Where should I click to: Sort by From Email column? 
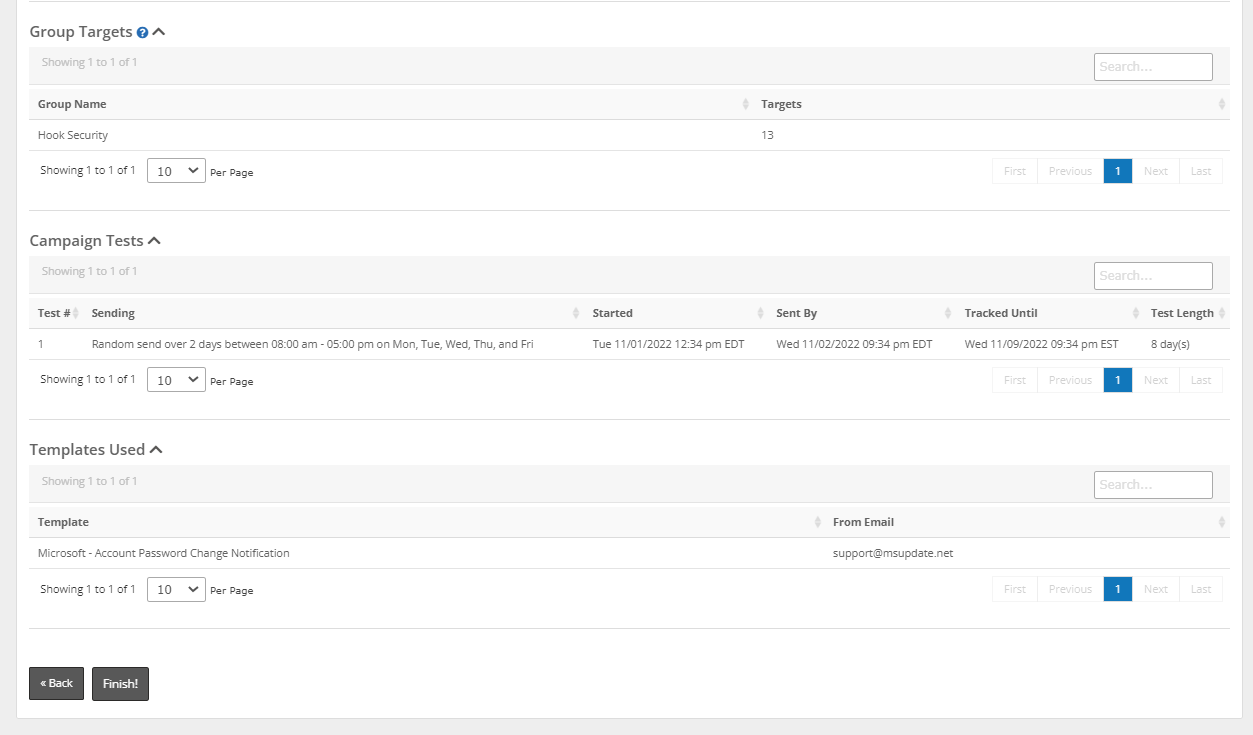[x=1027, y=522]
